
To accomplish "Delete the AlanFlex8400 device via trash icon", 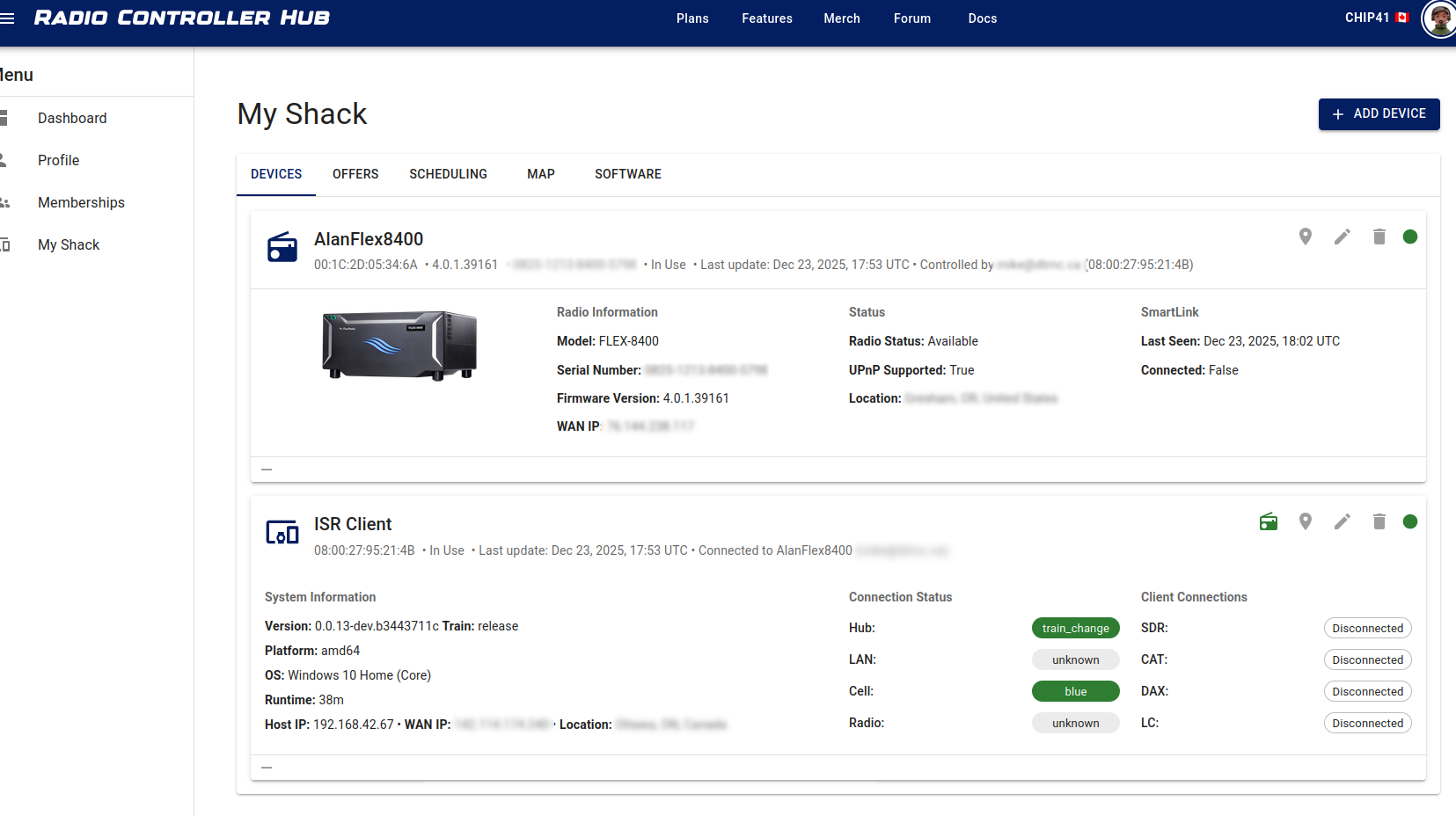I will coord(1379,237).
